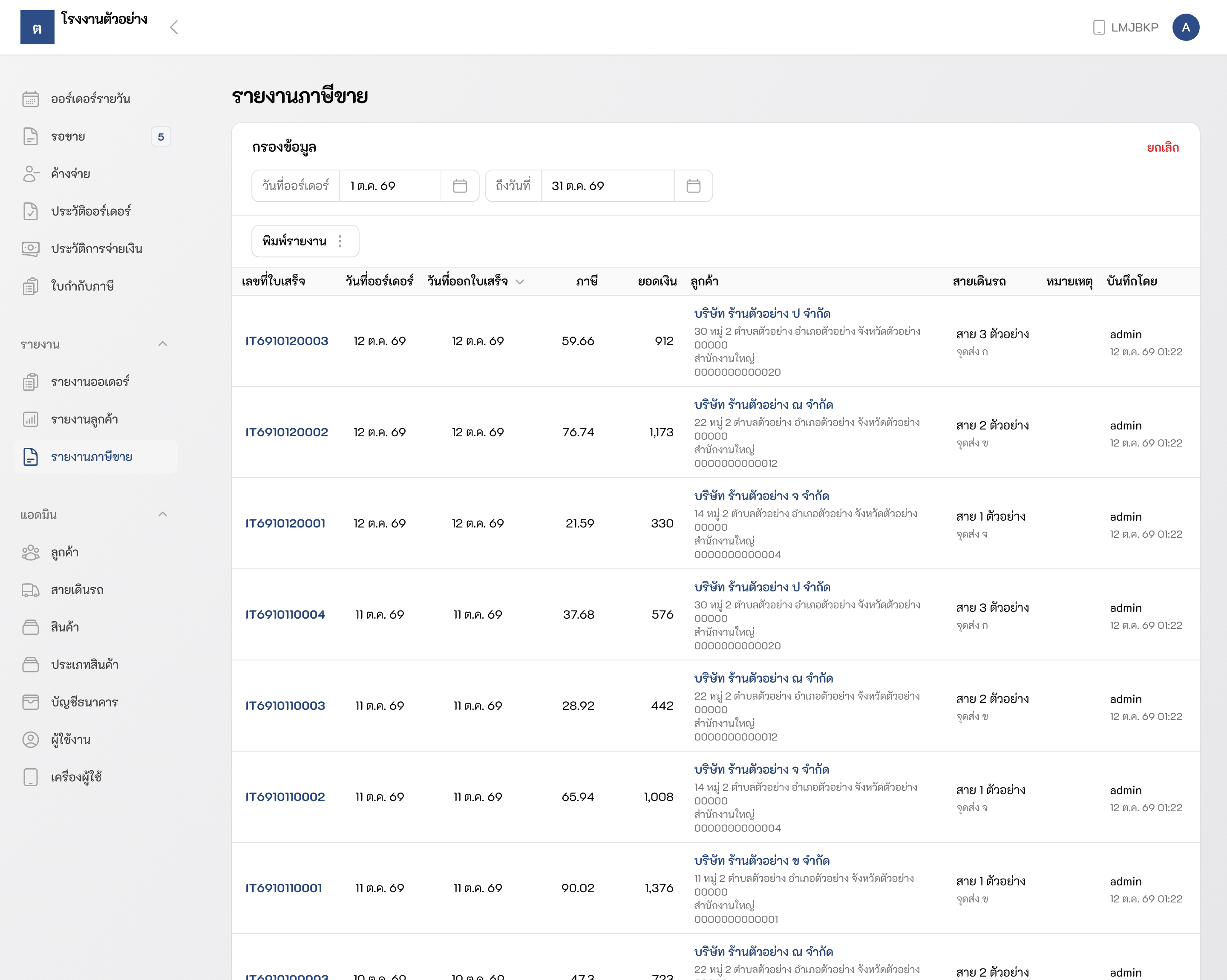Click the end date field 31 ต.ค. 69
1227x980 pixels.
click(607, 186)
